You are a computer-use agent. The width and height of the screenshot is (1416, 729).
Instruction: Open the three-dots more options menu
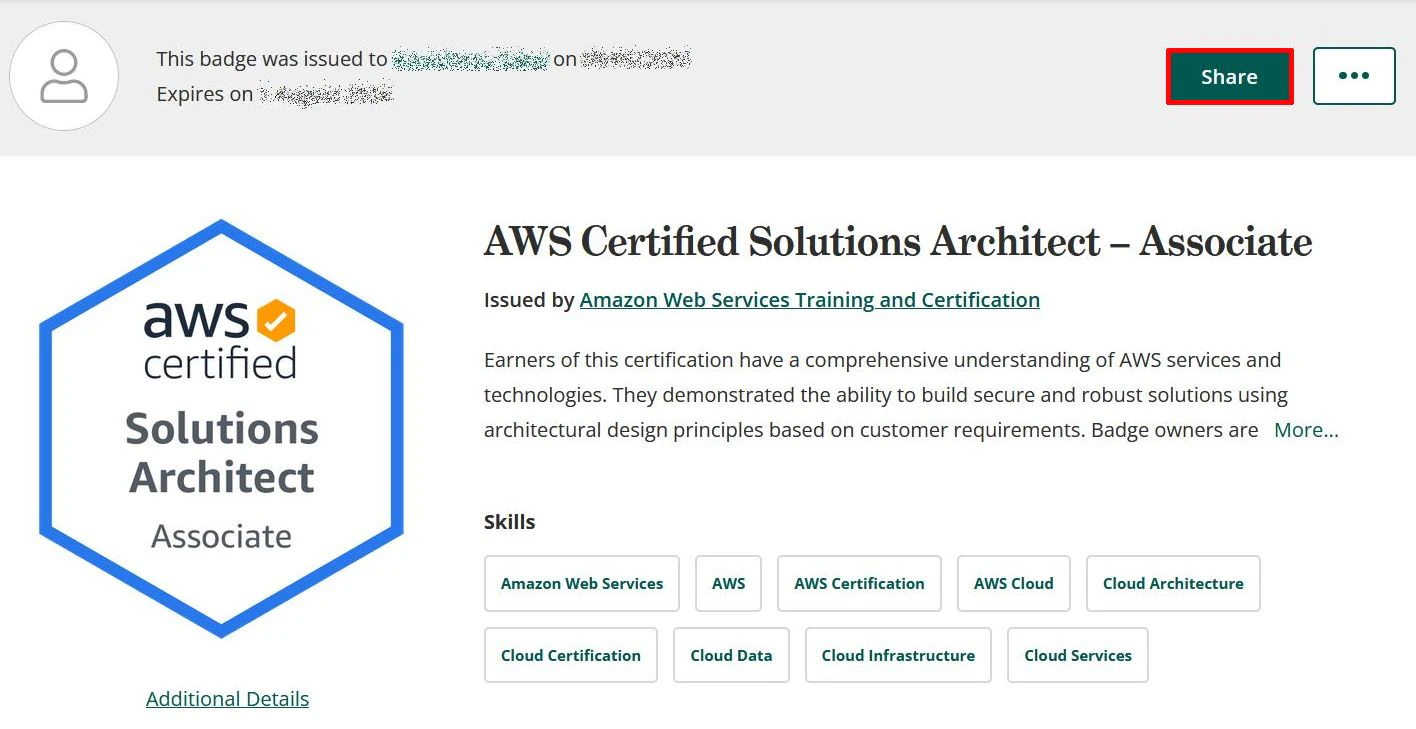pos(1354,76)
